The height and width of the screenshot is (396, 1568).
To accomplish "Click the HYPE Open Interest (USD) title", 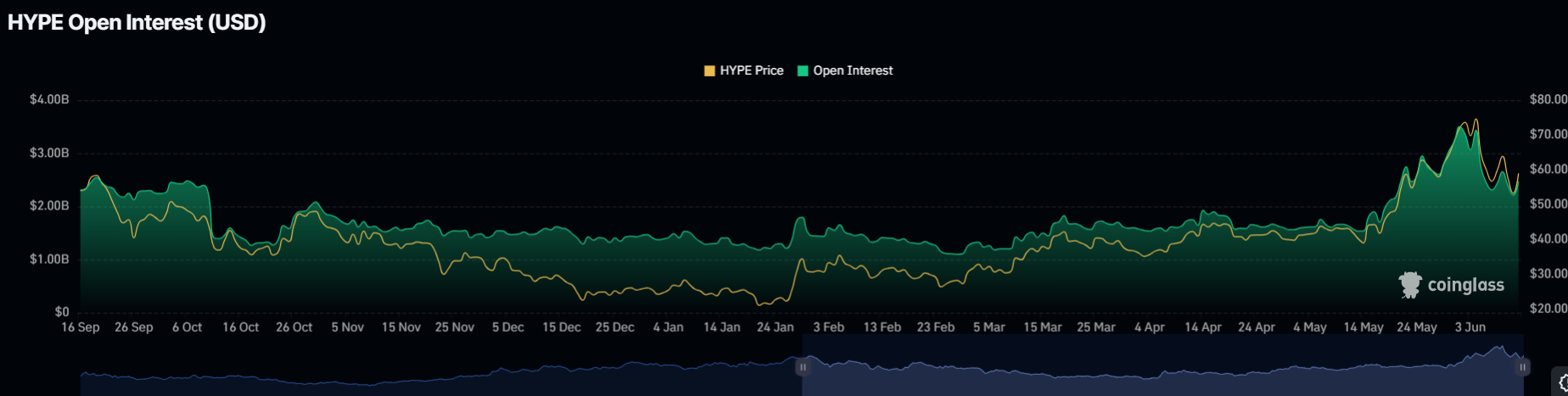I will pyautogui.click(x=137, y=22).
